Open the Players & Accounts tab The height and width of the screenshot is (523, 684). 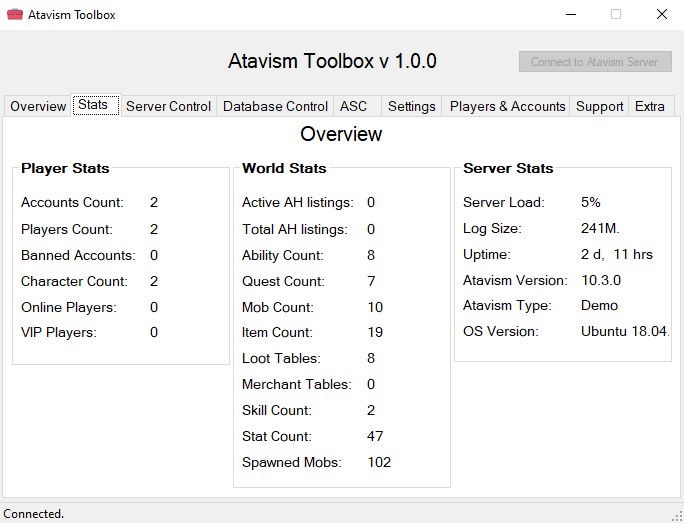(507, 106)
